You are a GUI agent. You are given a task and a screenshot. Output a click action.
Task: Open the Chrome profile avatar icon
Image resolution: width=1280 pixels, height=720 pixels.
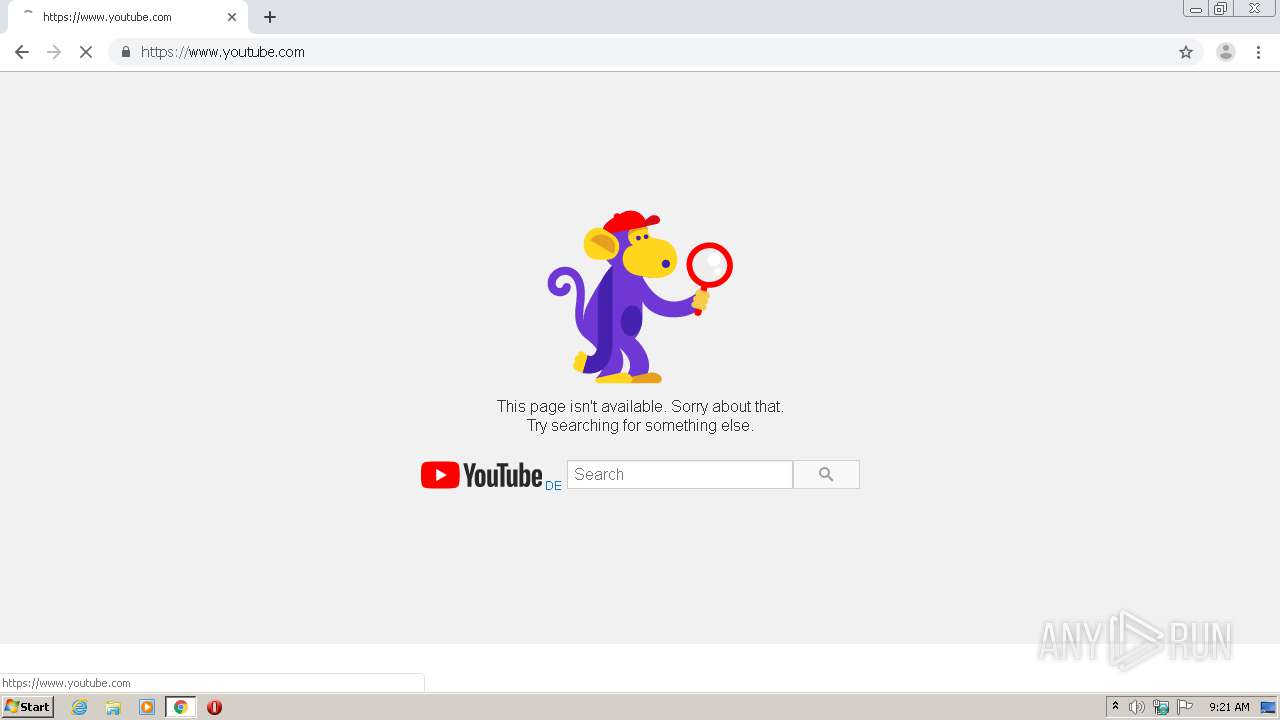coord(1226,52)
